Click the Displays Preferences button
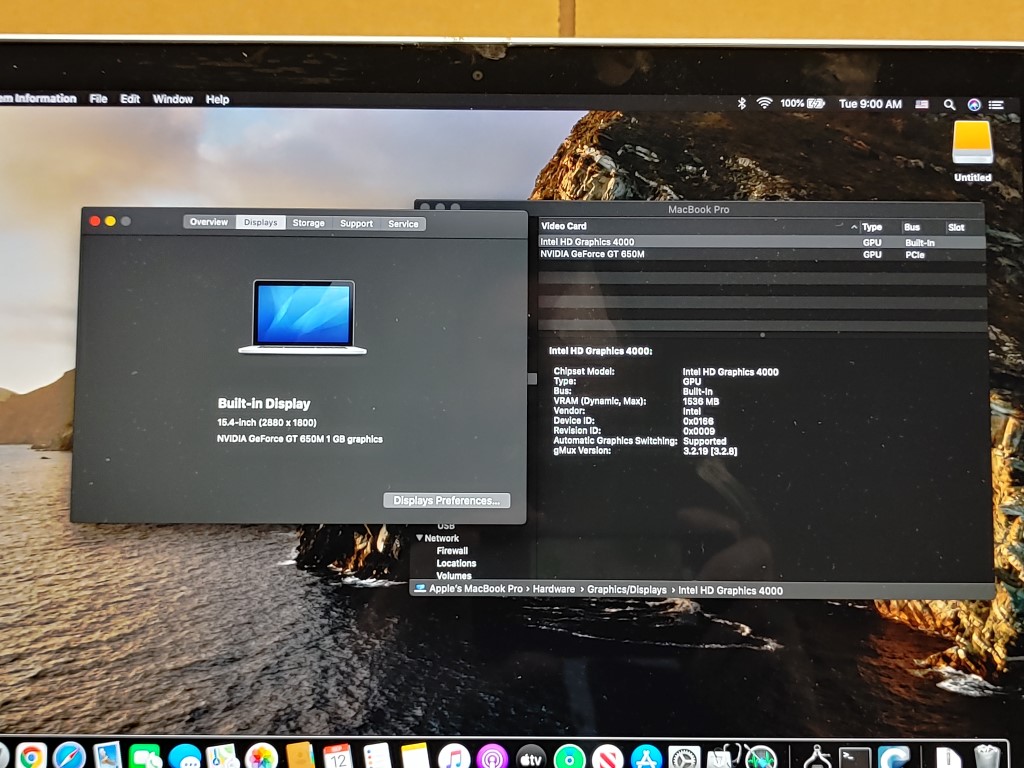The height and width of the screenshot is (768, 1024). coord(447,500)
